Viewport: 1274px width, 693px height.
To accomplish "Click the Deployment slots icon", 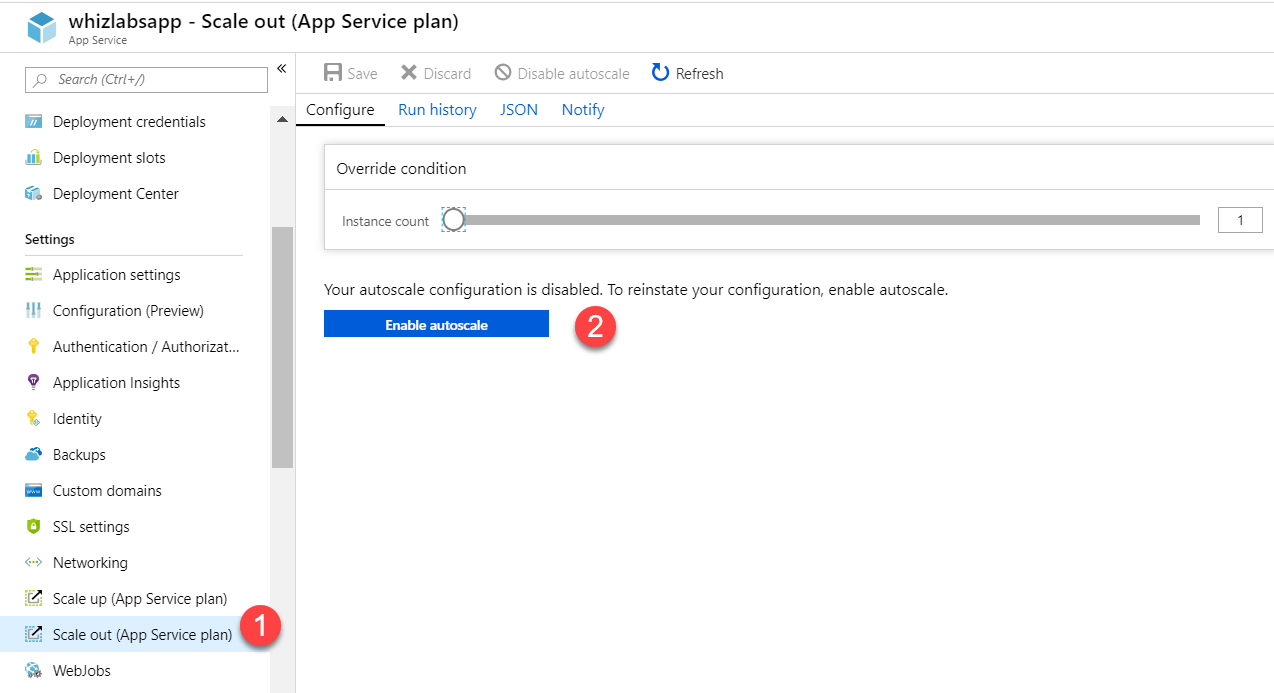I will (34, 158).
